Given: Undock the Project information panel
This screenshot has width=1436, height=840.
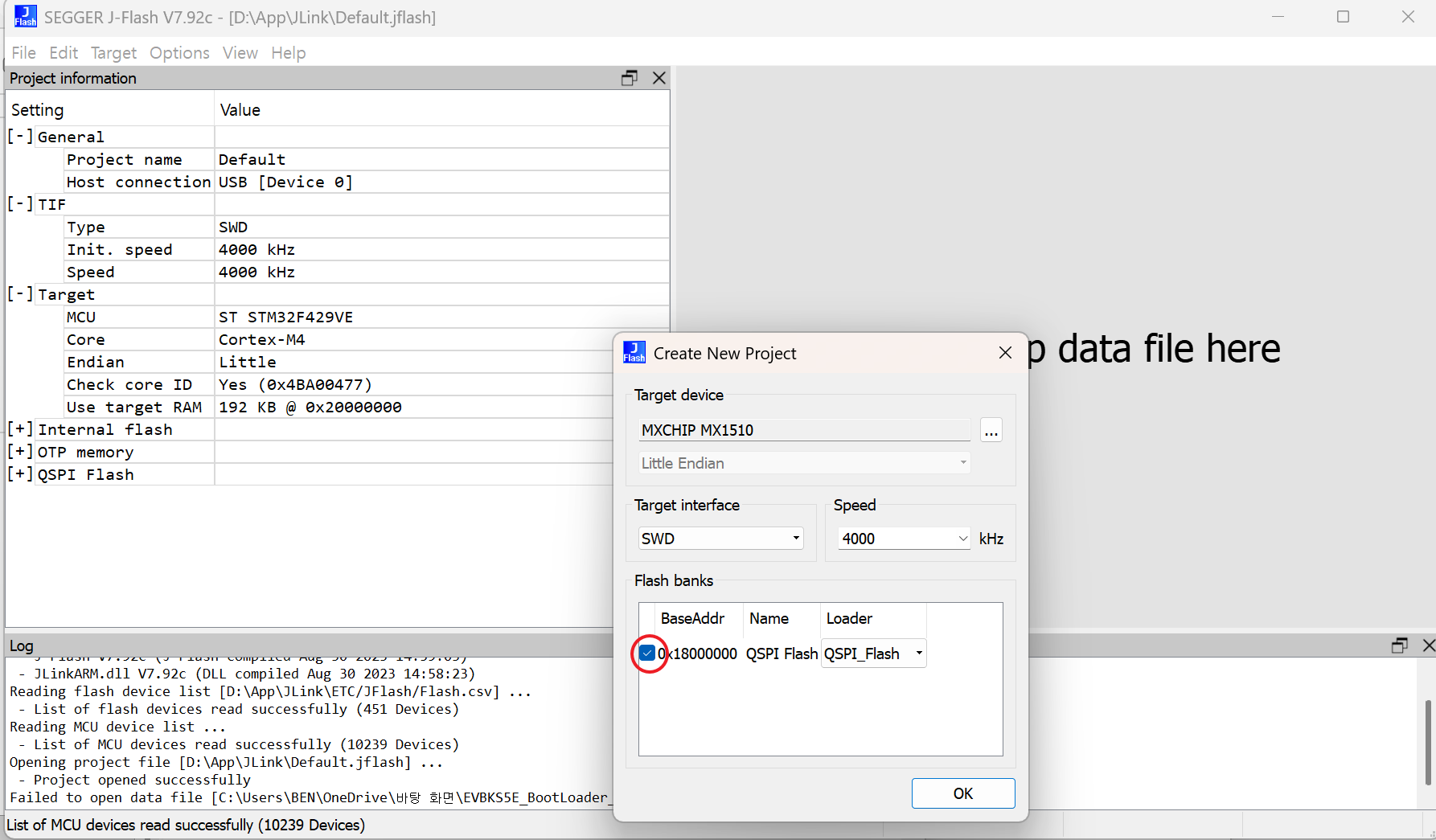Looking at the screenshot, I should [x=629, y=78].
